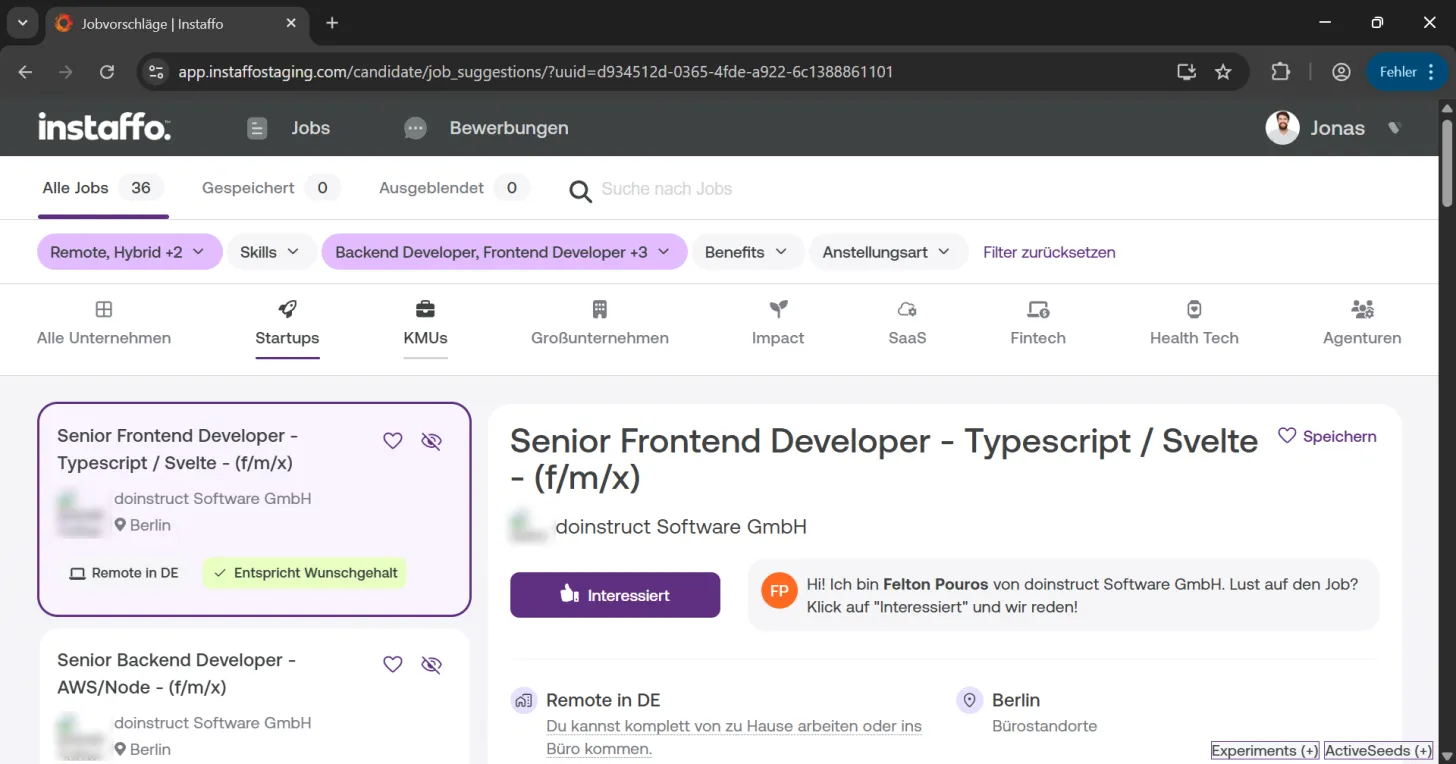The image size is (1456, 764).
Task: Choose the Großunternehmen building category
Action: [x=600, y=323]
